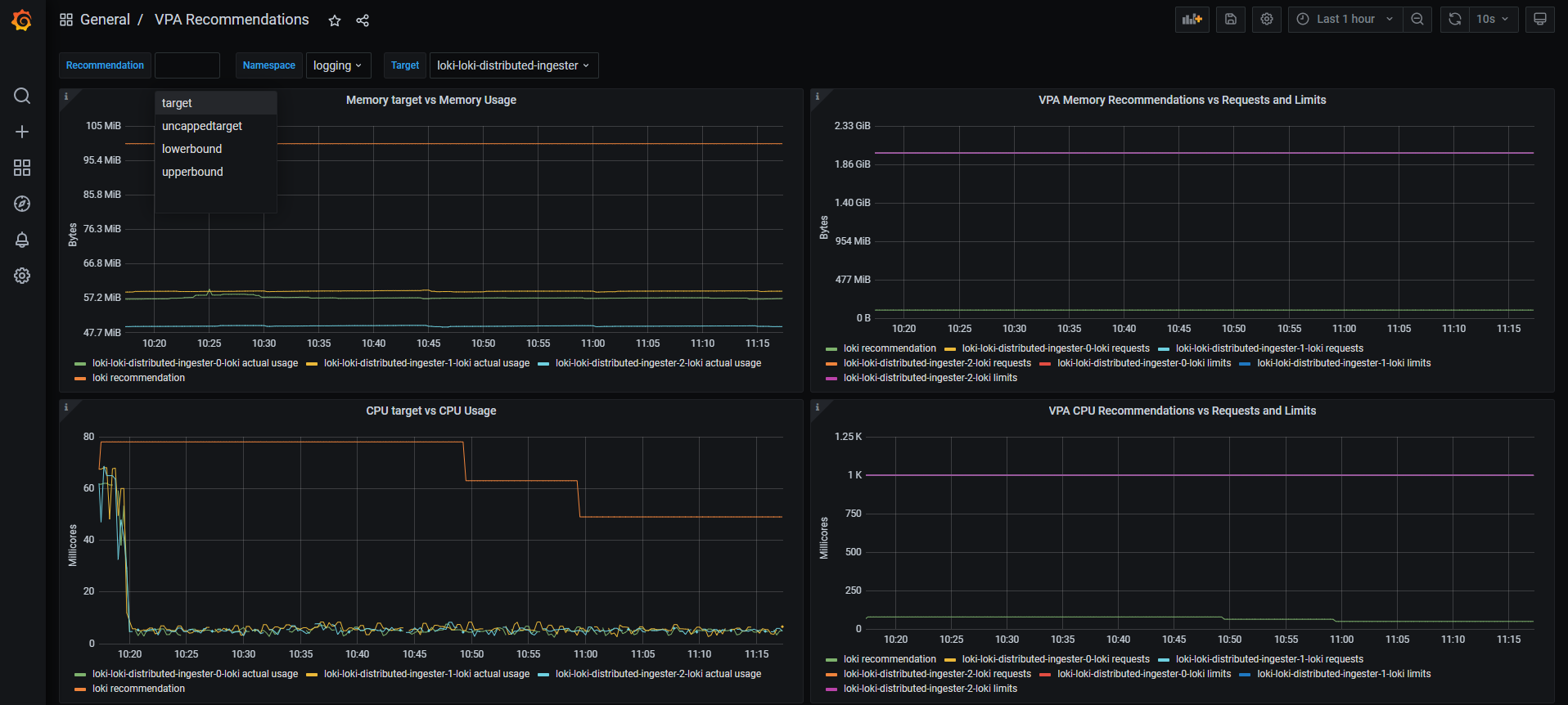Click the Create plus icon in sidebar
The height and width of the screenshot is (705, 1568).
22,132
